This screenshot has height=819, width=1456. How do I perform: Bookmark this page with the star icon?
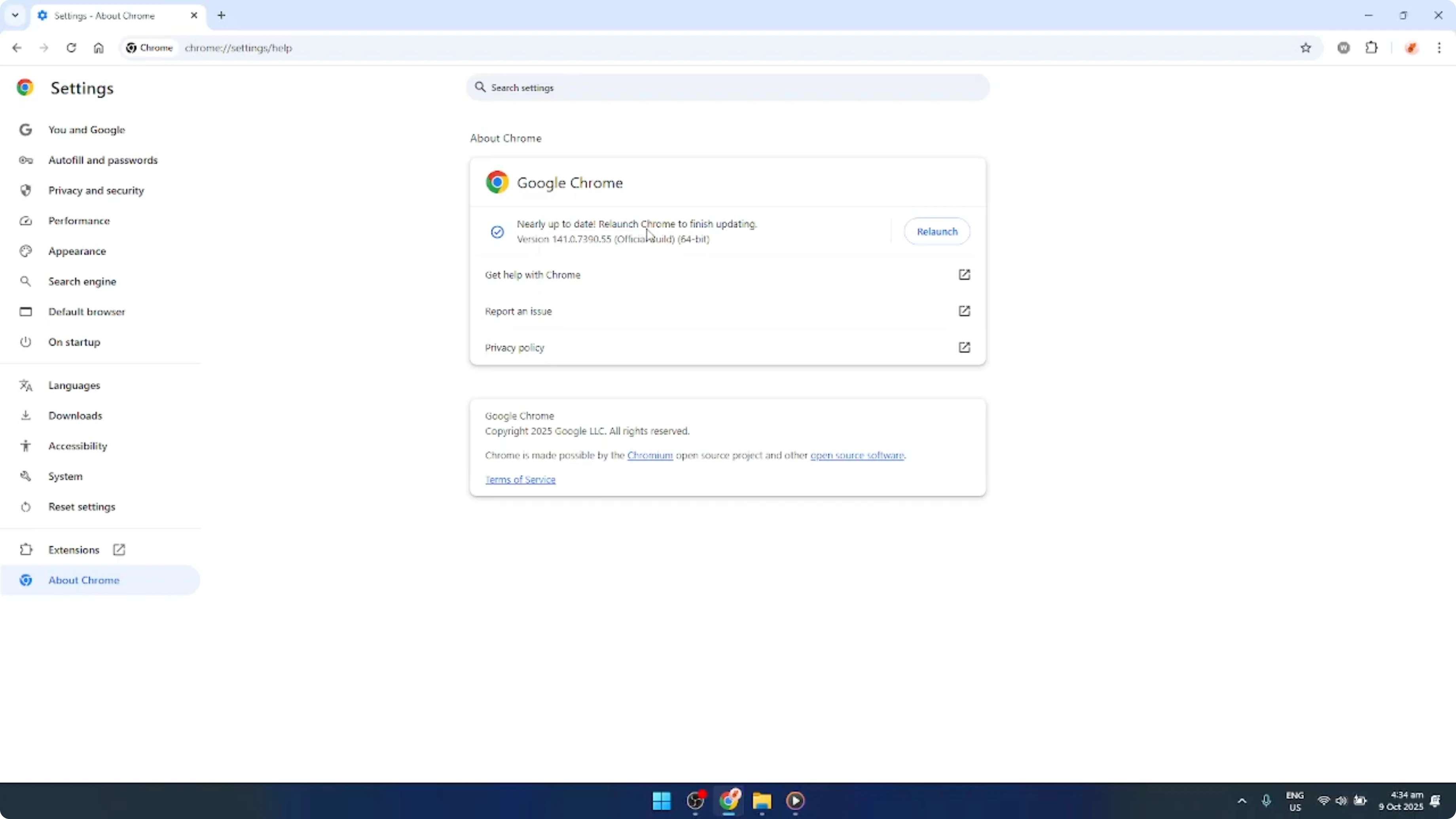pyautogui.click(x=1306, y=48)
